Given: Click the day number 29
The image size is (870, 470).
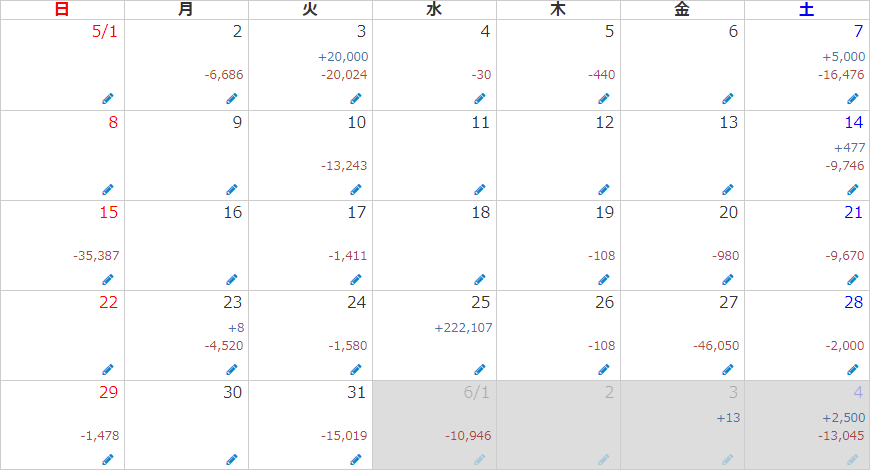Looking at the screenshot, I should [x=108, y=392].
